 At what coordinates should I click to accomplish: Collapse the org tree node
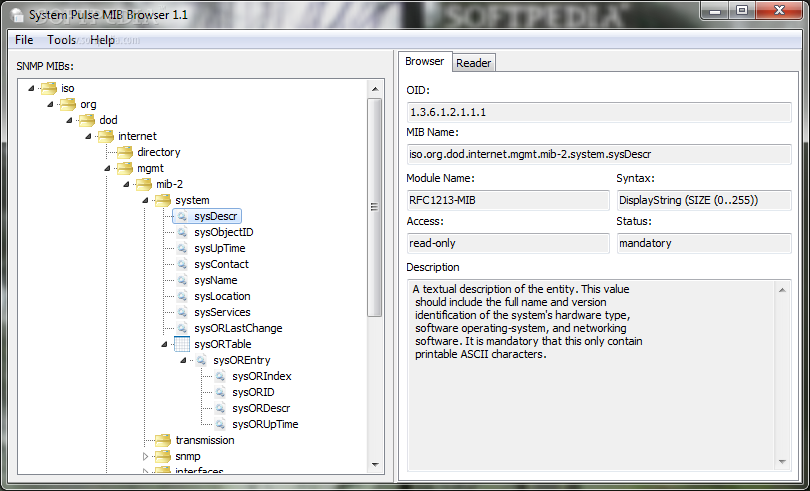tap(50, 104)
